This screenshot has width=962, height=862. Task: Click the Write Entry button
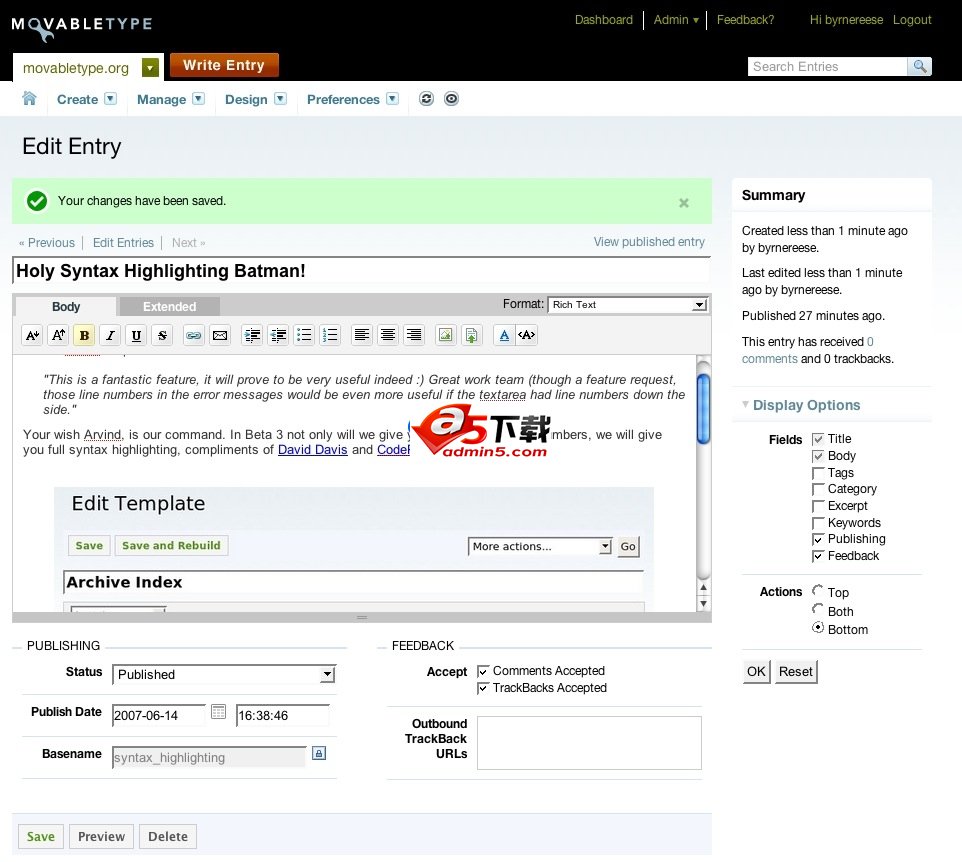224,65
